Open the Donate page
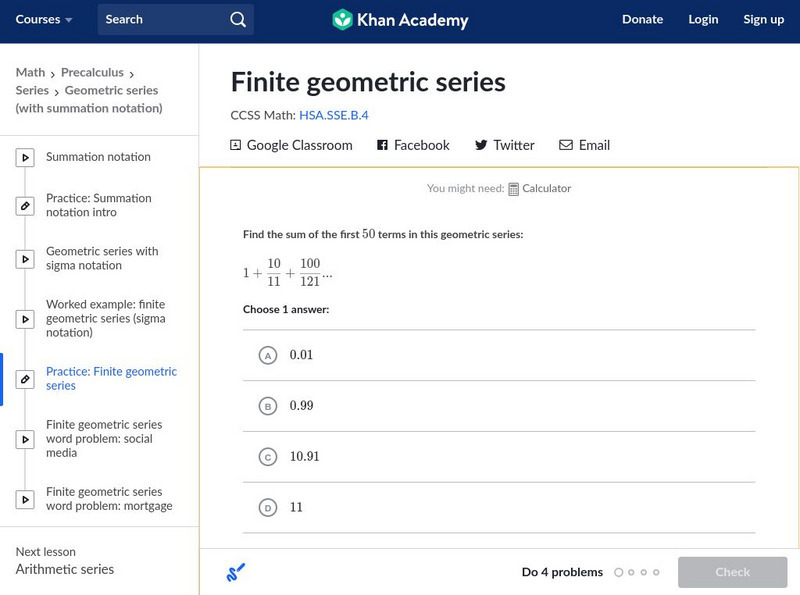800x595 pixels. 642,20
